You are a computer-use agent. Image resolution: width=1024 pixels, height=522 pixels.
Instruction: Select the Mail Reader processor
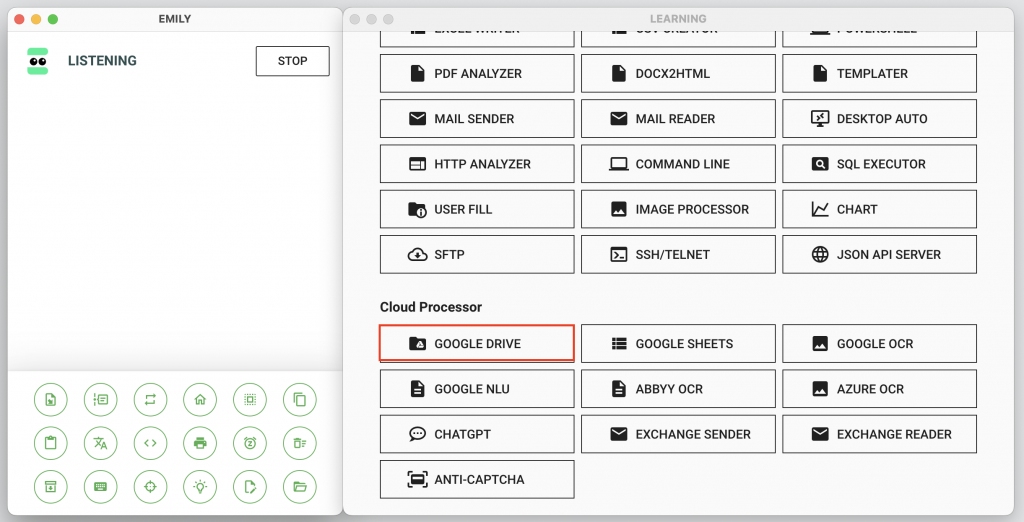pos(678,118)
